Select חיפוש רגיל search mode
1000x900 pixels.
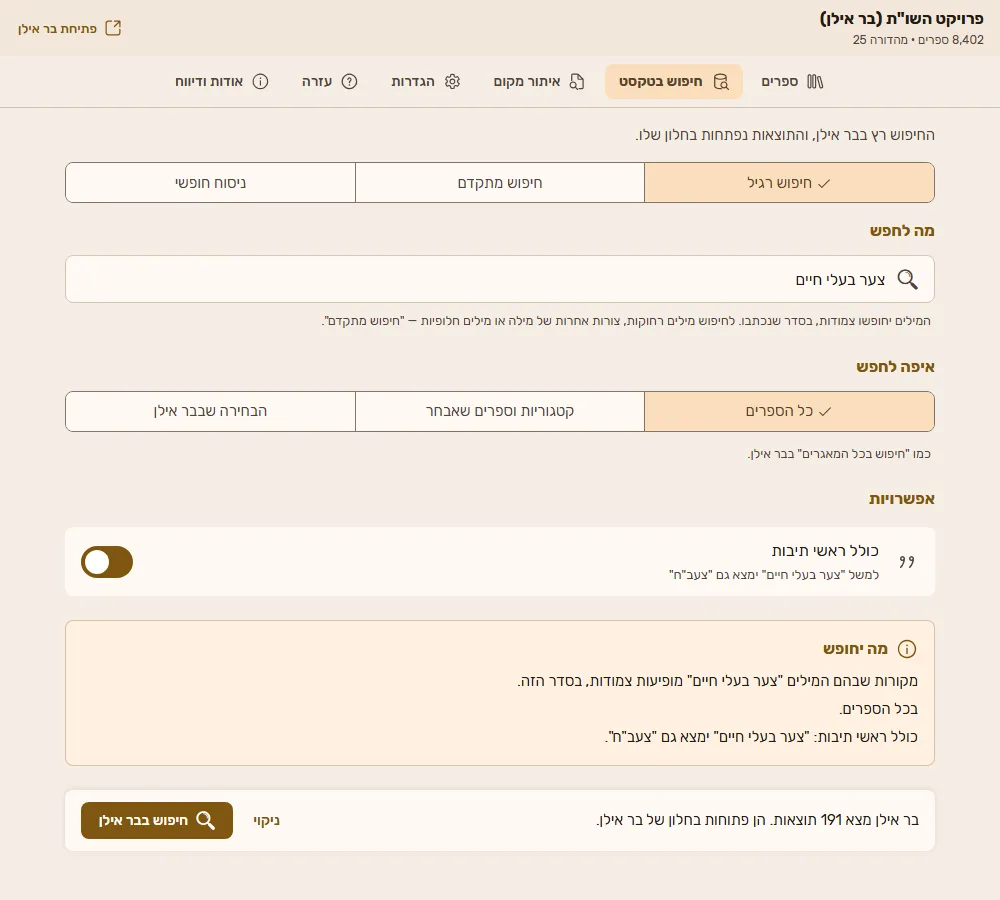pyautogui.click(x=790, y=183)
